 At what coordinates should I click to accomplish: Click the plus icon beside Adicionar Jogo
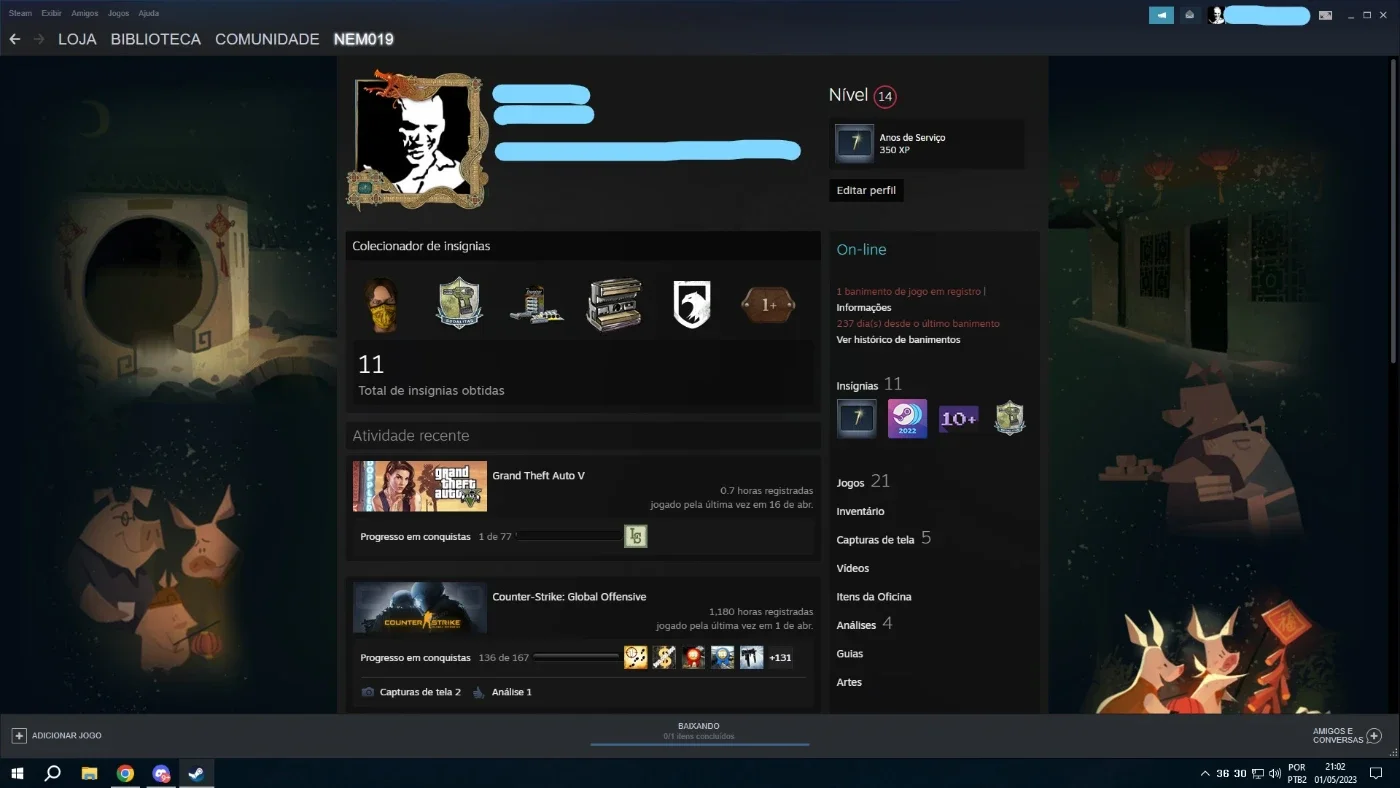(x=19, y=735)
